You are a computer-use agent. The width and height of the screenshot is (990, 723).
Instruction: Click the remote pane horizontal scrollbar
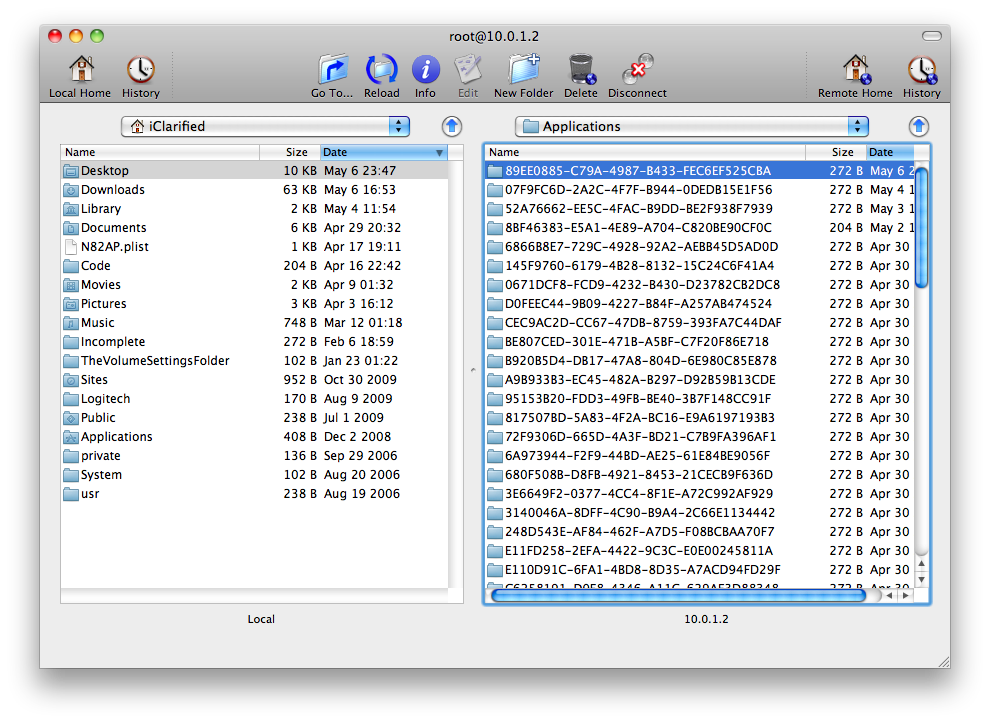[x=678, y=595]
